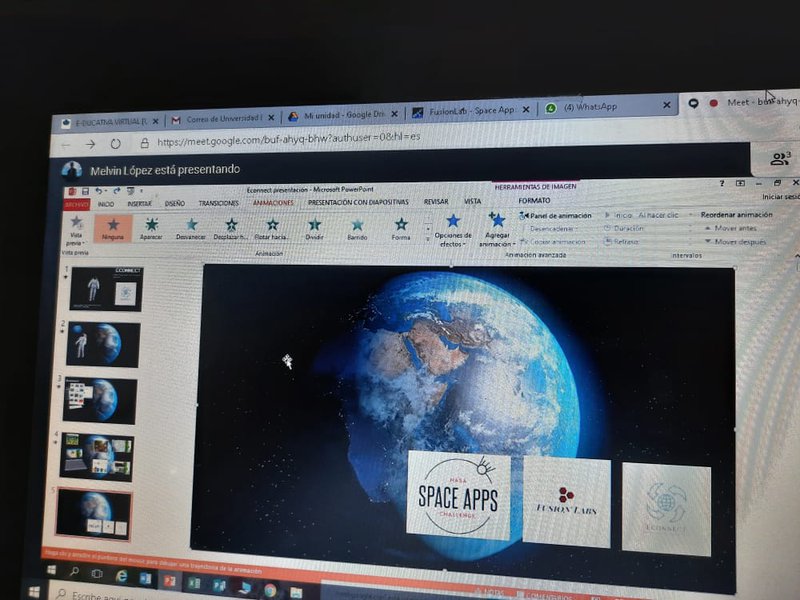The height and width of the screenshot is (600, 800).
Task: Apply the Desvanecer animation
Action: click(x=191, y=227)
